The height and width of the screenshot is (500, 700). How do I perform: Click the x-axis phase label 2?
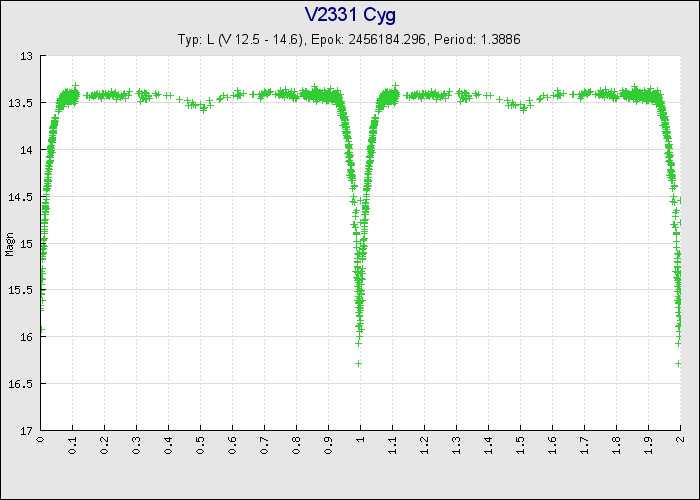point(681,439)
